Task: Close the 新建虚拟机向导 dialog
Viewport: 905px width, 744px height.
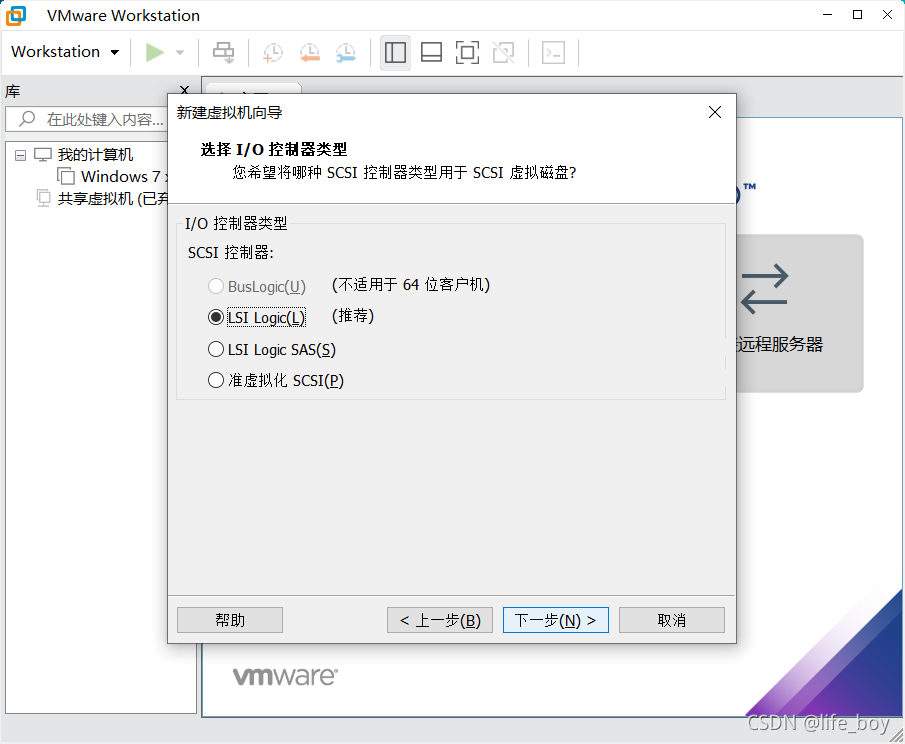Action: pos(715,113)
